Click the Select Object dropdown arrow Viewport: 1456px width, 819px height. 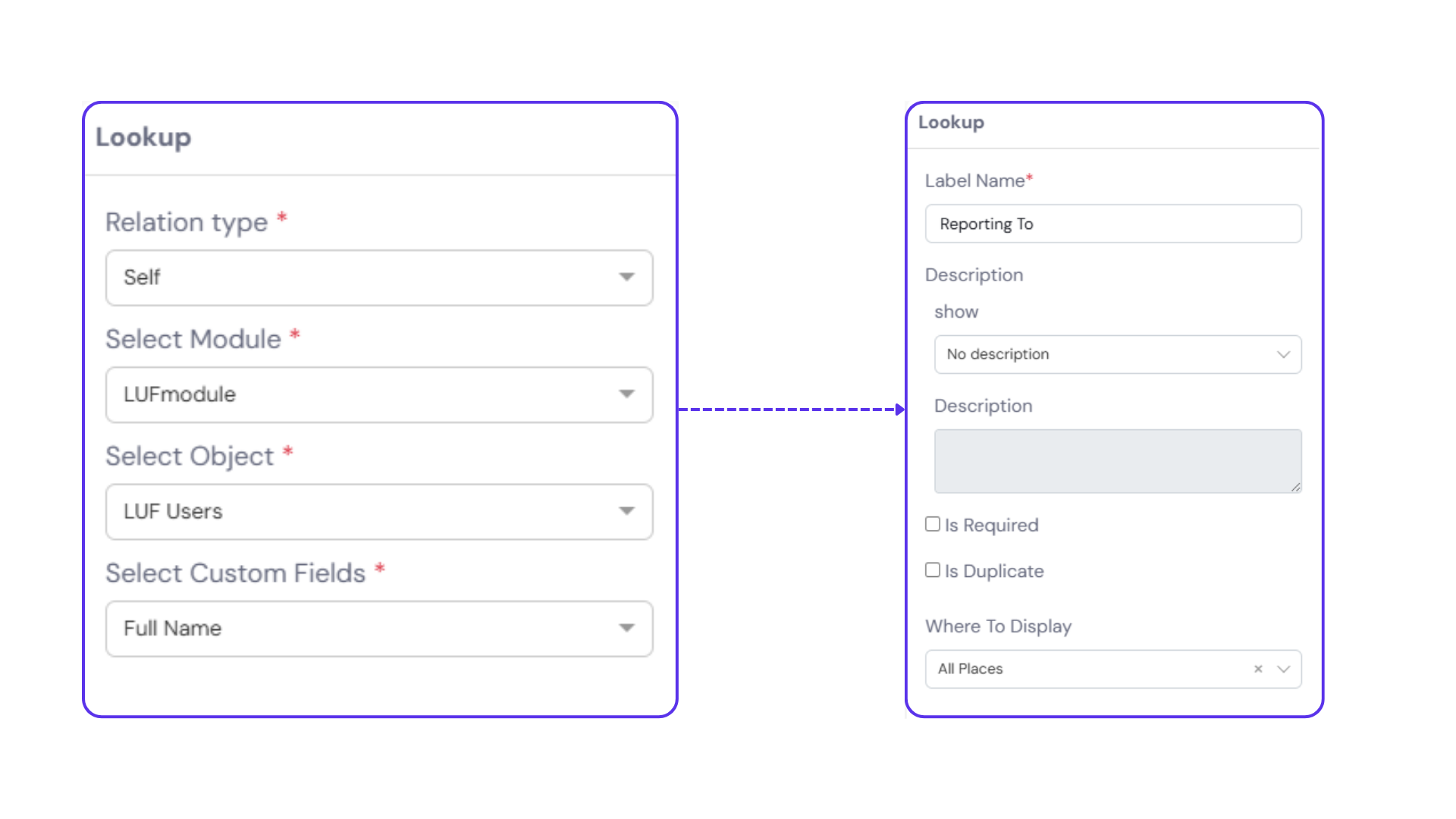coord(626,511)
